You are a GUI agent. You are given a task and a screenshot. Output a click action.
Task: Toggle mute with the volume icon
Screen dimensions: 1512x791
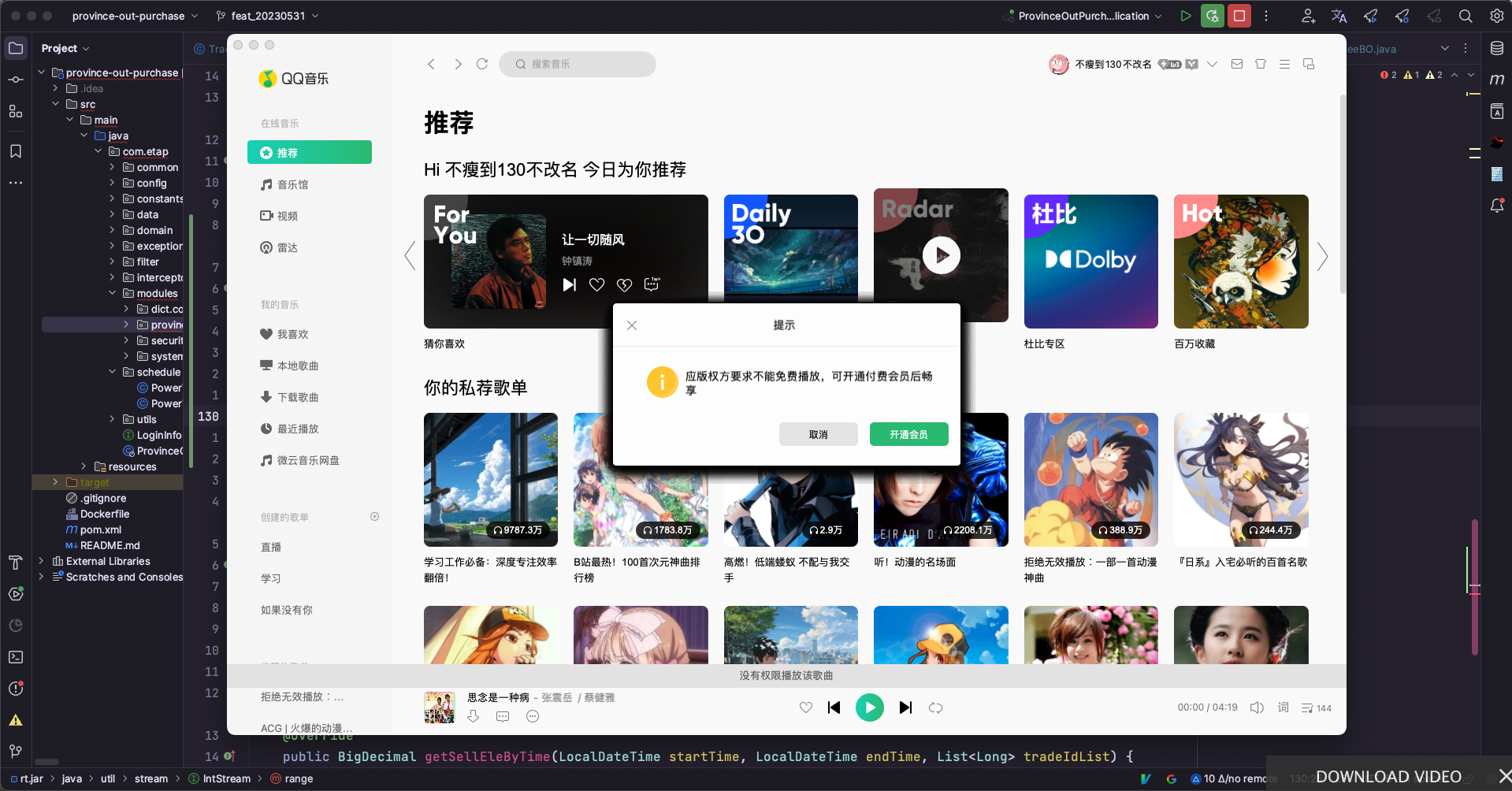click(x=1258, y=707)
